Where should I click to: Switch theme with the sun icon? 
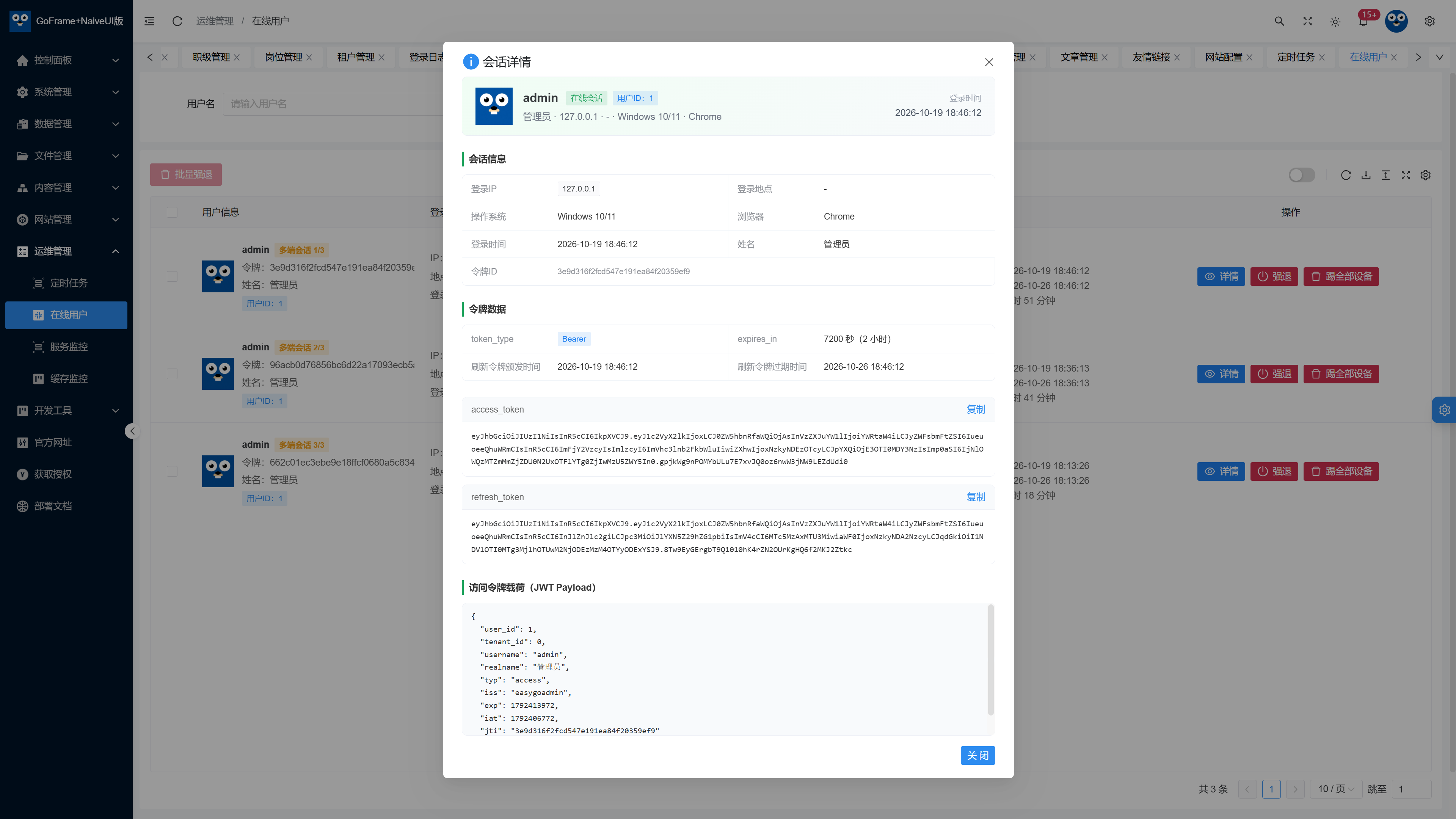(1335, 21)
